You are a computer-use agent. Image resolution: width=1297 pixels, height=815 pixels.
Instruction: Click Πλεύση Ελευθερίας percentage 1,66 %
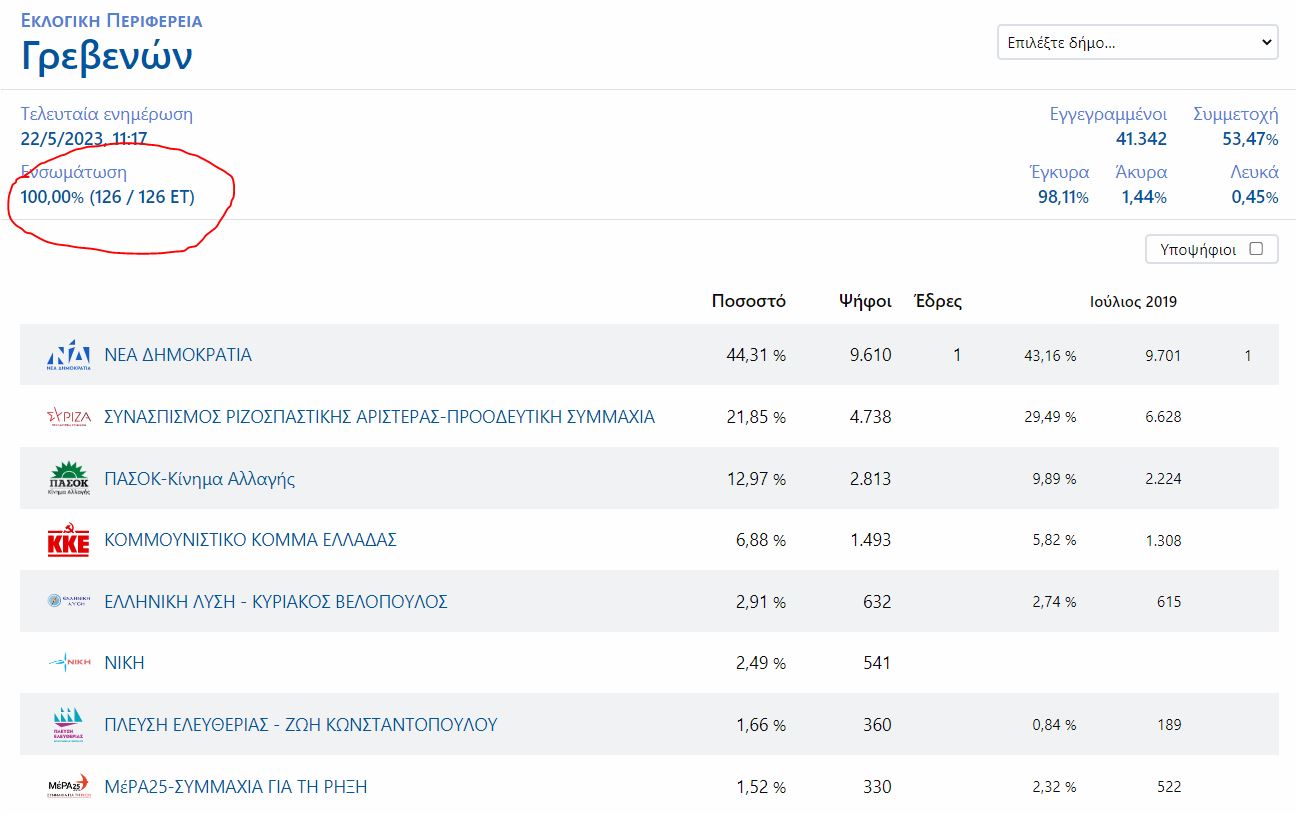pos(761,725)
